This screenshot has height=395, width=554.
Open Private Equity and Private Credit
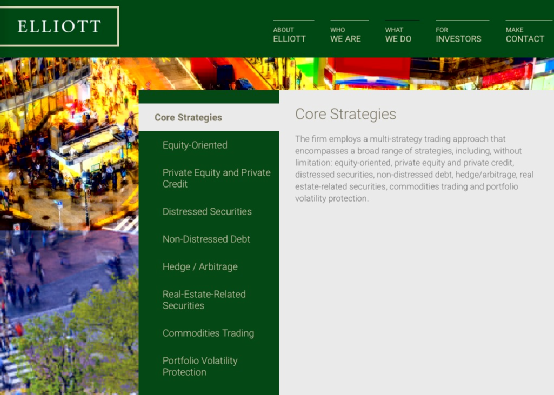click(216, 178)
